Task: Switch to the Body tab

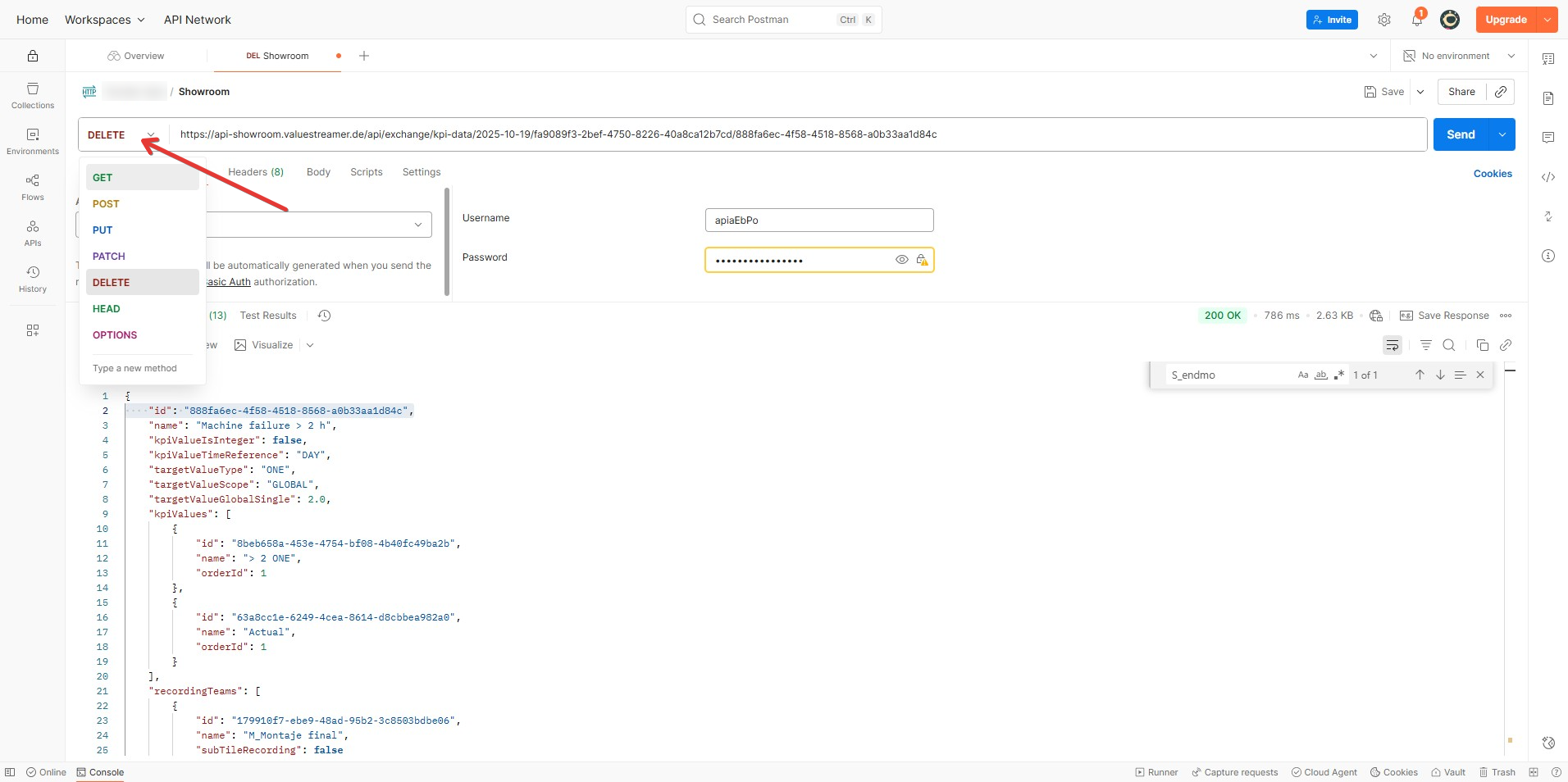Action: [318, 172]
